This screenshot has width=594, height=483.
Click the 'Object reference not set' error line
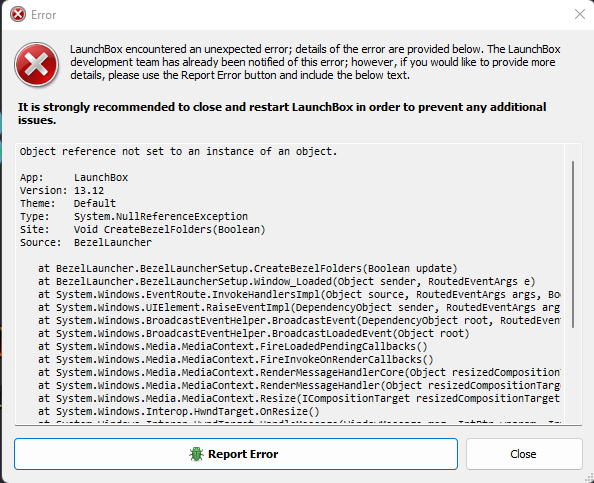178,152
